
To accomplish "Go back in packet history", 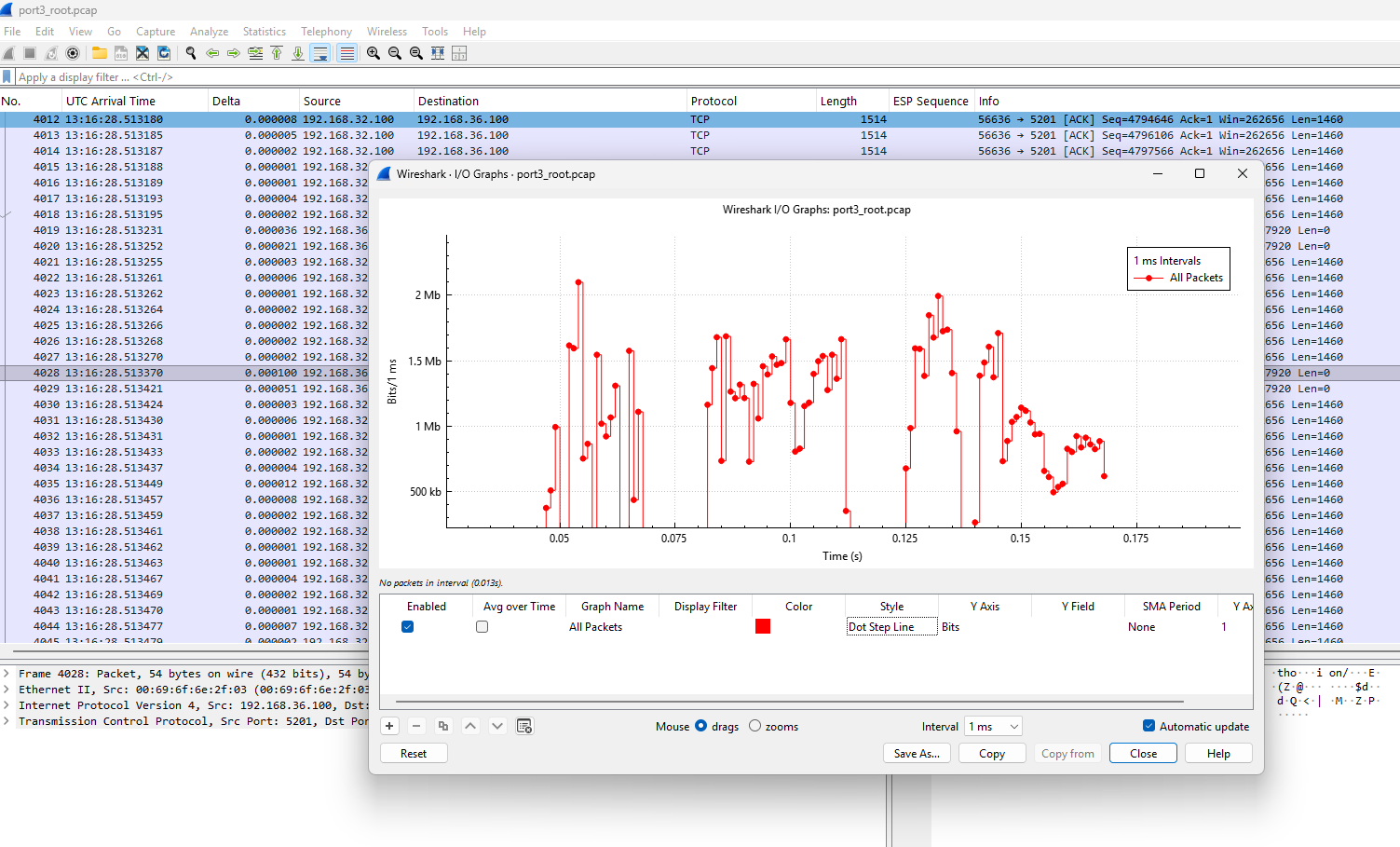I will click(212, 53).
